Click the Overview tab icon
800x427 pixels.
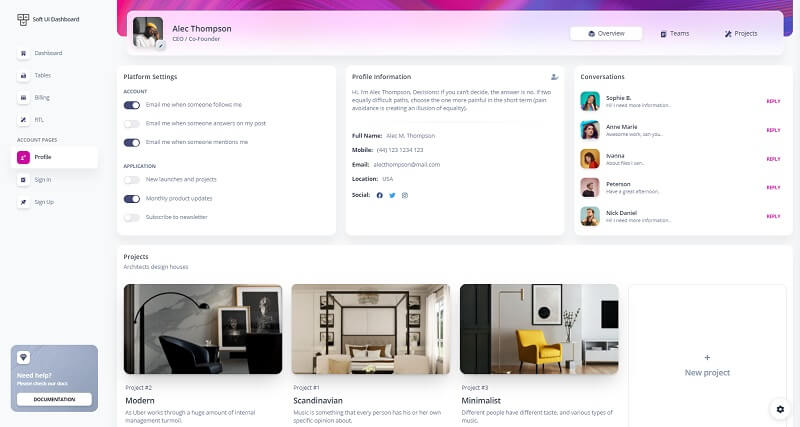tap(591, 34)
